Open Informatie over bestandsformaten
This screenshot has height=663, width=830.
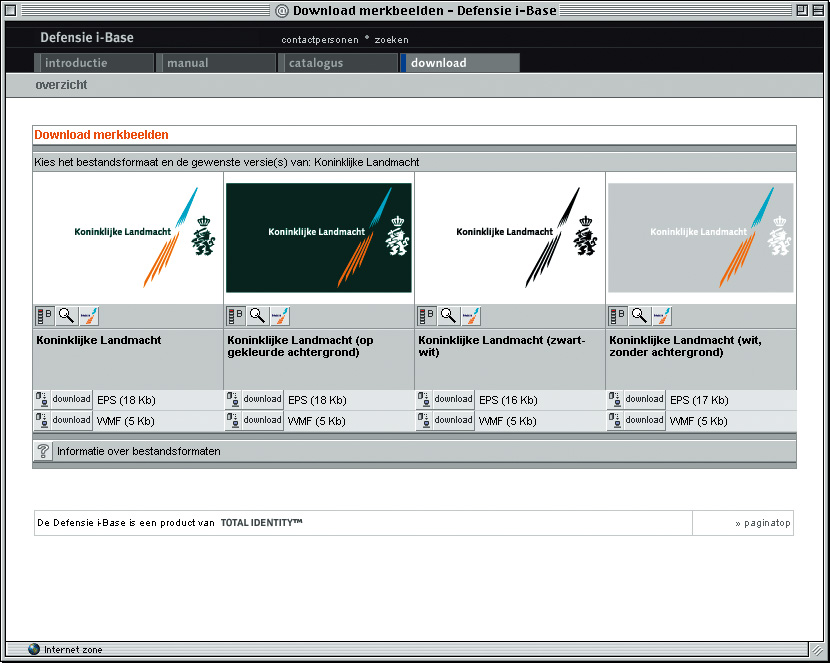coord(139,451)
